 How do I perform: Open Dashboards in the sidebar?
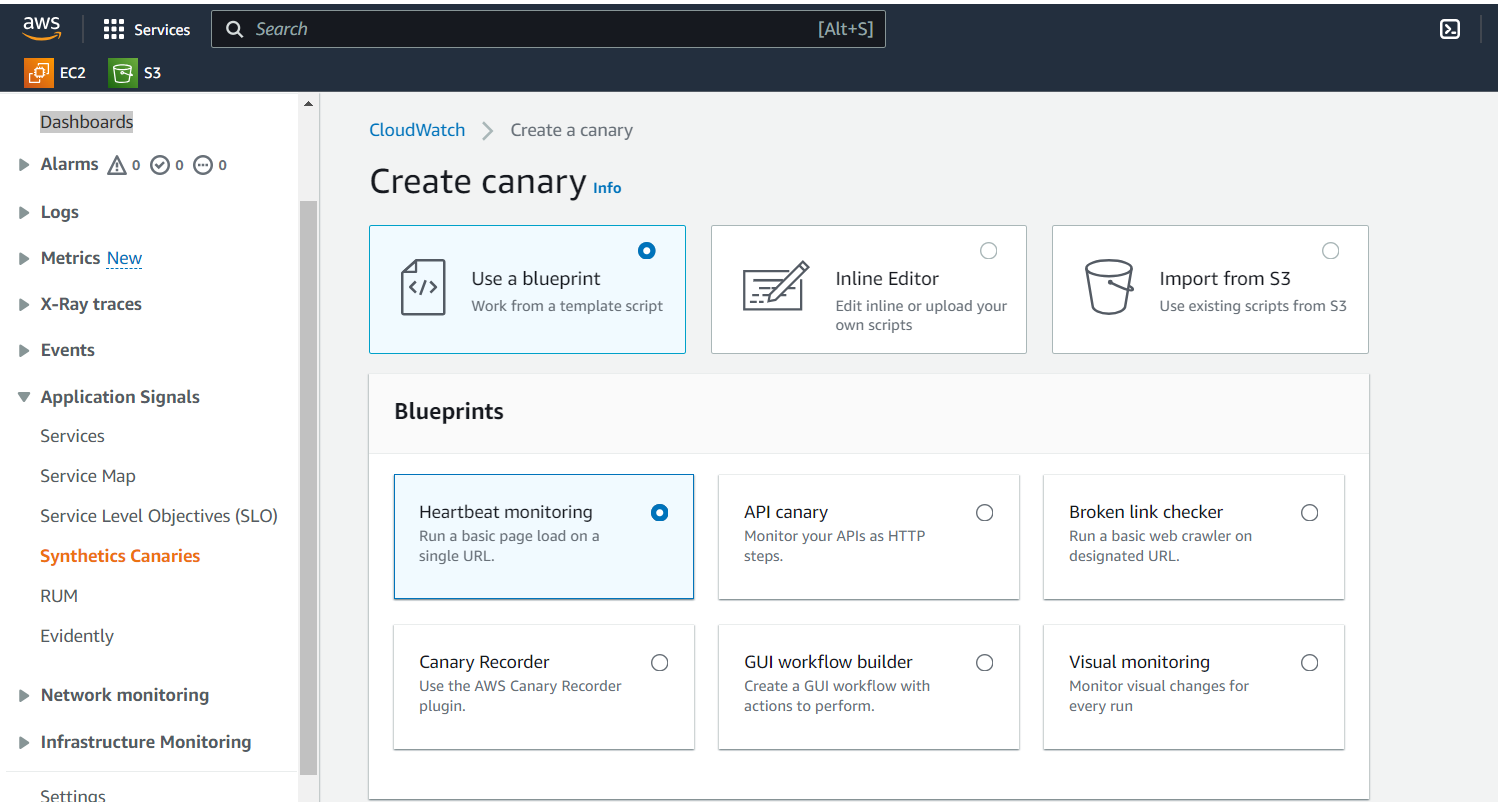click(x=87, y=122)
